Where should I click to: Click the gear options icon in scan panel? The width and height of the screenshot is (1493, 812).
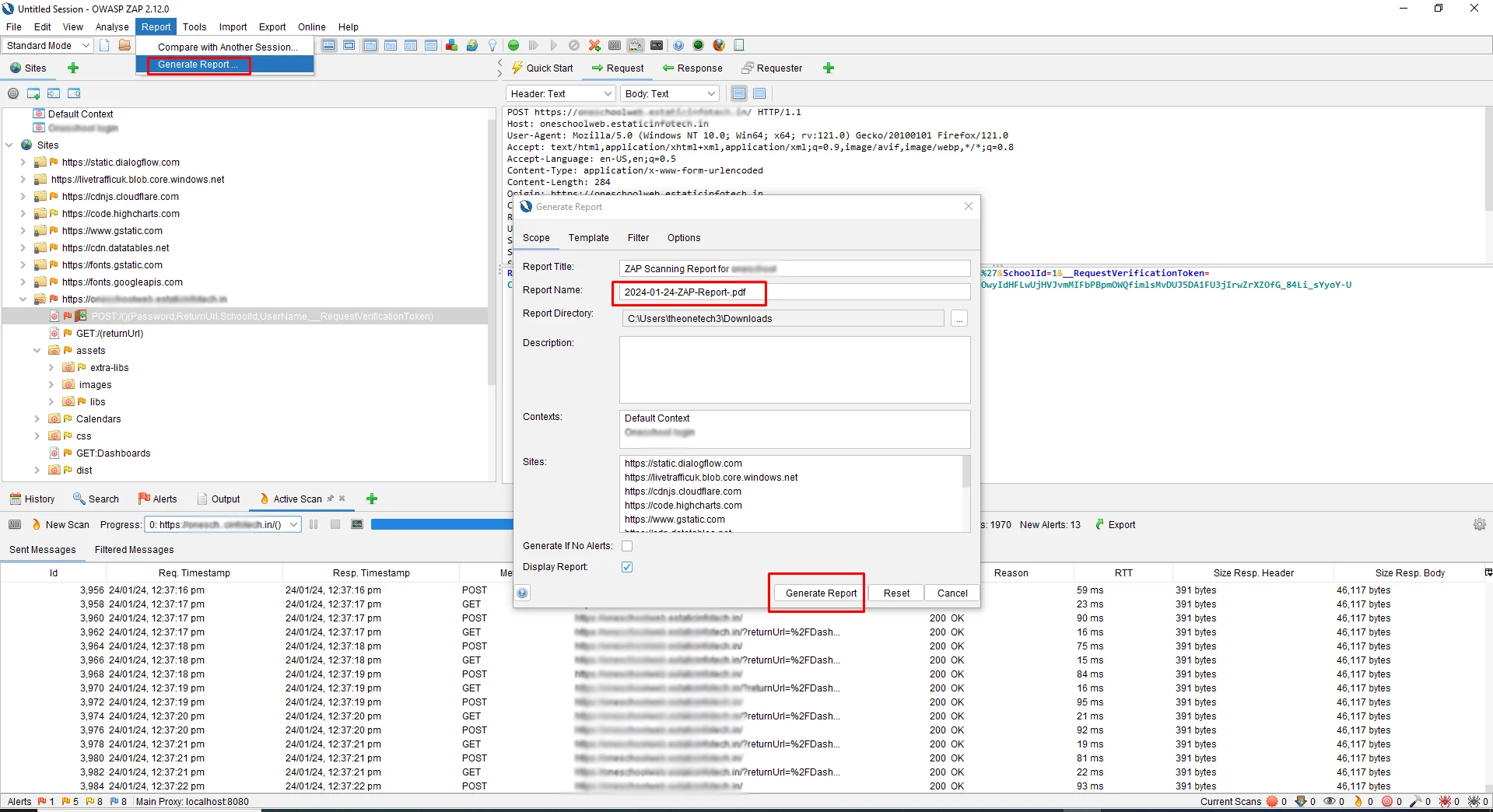click(1479, 525)
